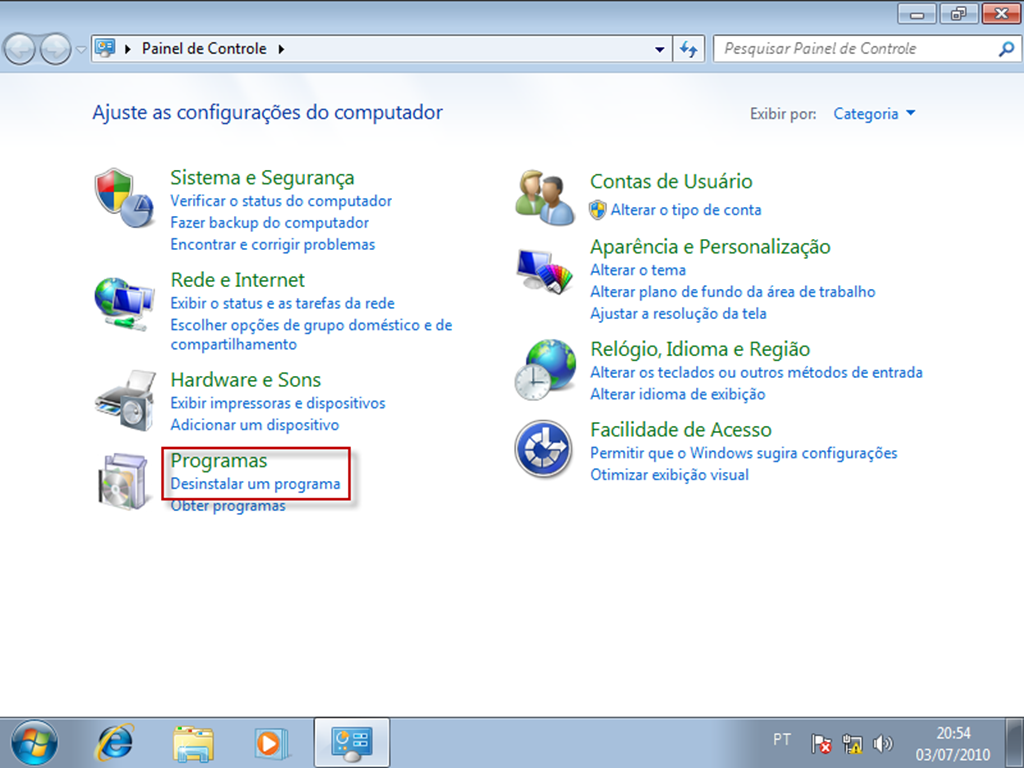Click the shield icon beside Alterar o tipo de conta
Viewport: 1024px width, 768px height.
(x=598, y=210)
